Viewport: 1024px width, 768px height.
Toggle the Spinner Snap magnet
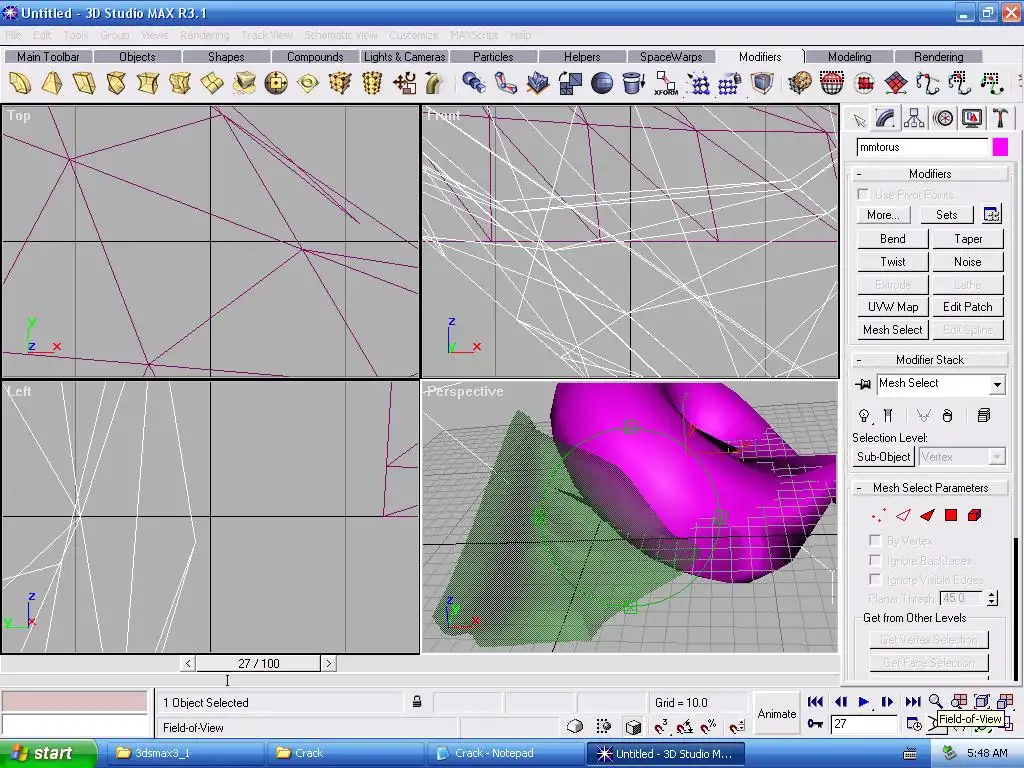[737, 726]
